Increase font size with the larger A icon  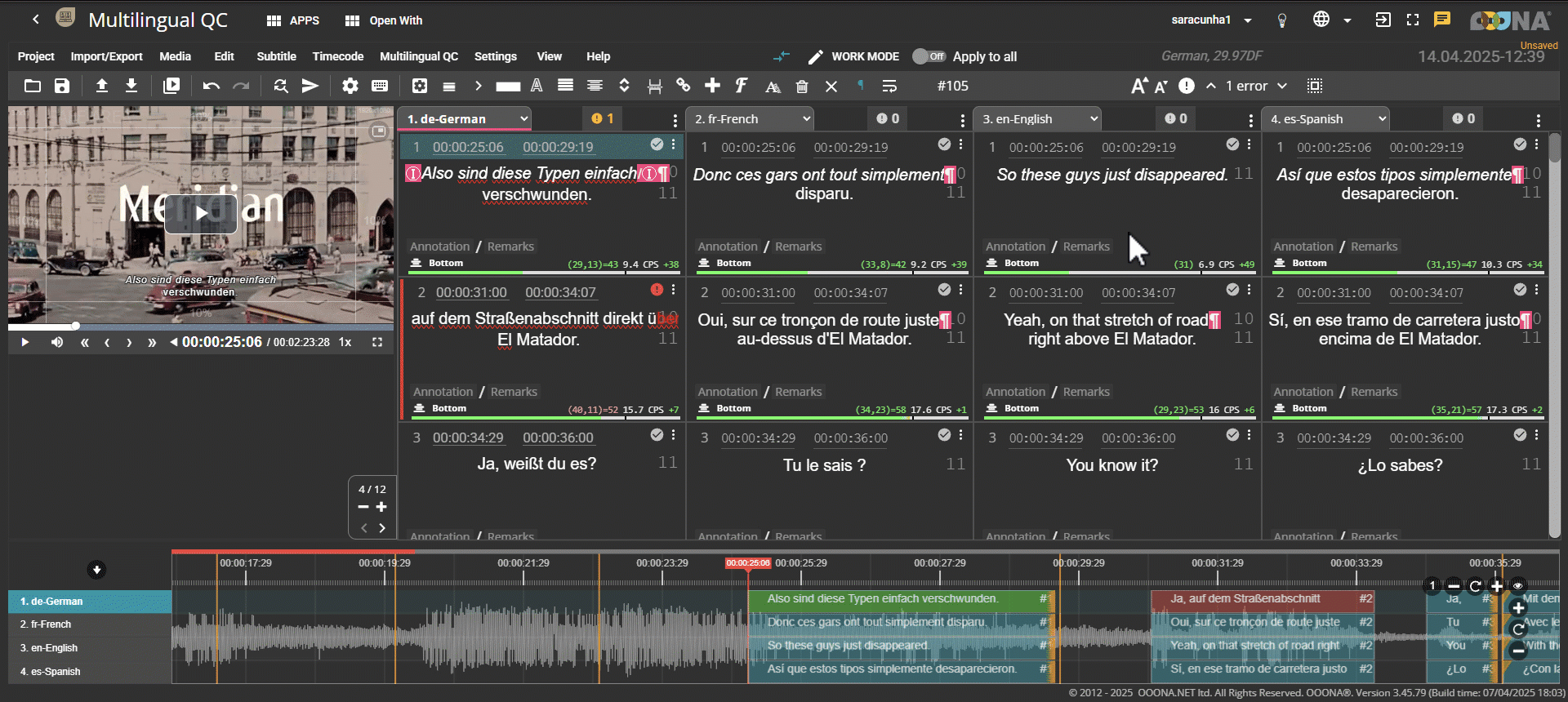[1139, 86]
